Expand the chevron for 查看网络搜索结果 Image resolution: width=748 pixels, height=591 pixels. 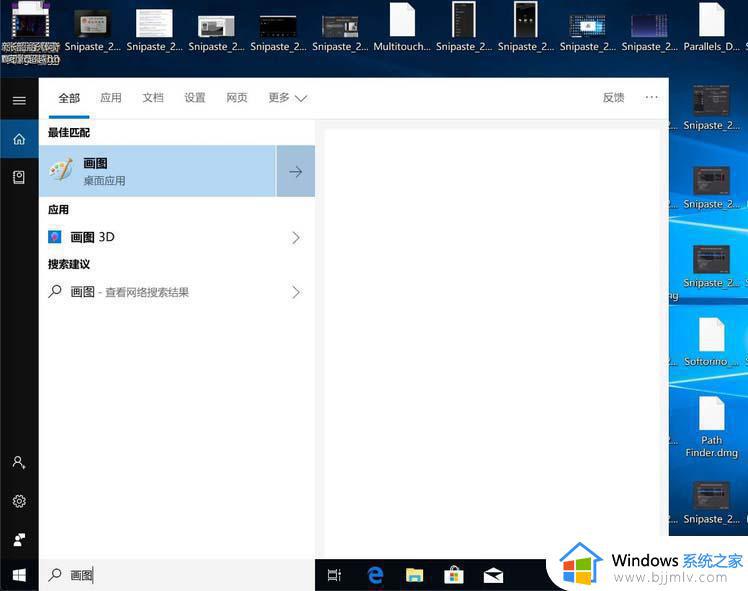tap(296, 292)
